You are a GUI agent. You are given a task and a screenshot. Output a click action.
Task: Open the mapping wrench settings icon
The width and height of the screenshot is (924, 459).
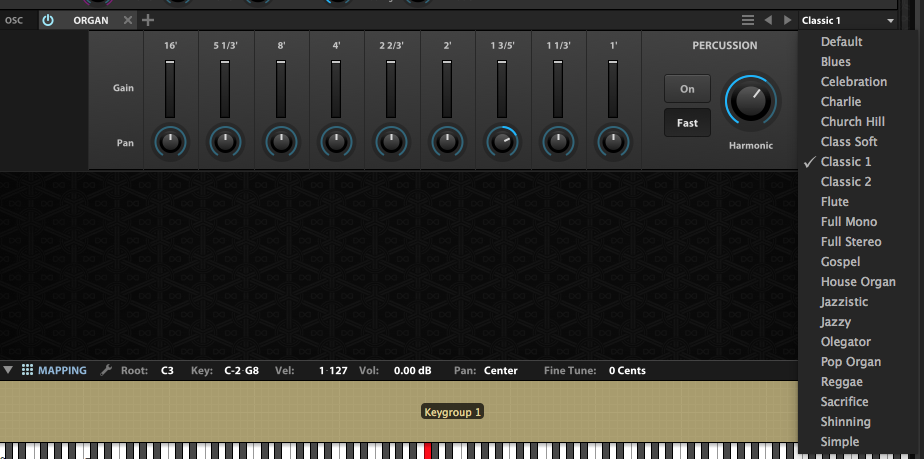[x=106, y=371]
